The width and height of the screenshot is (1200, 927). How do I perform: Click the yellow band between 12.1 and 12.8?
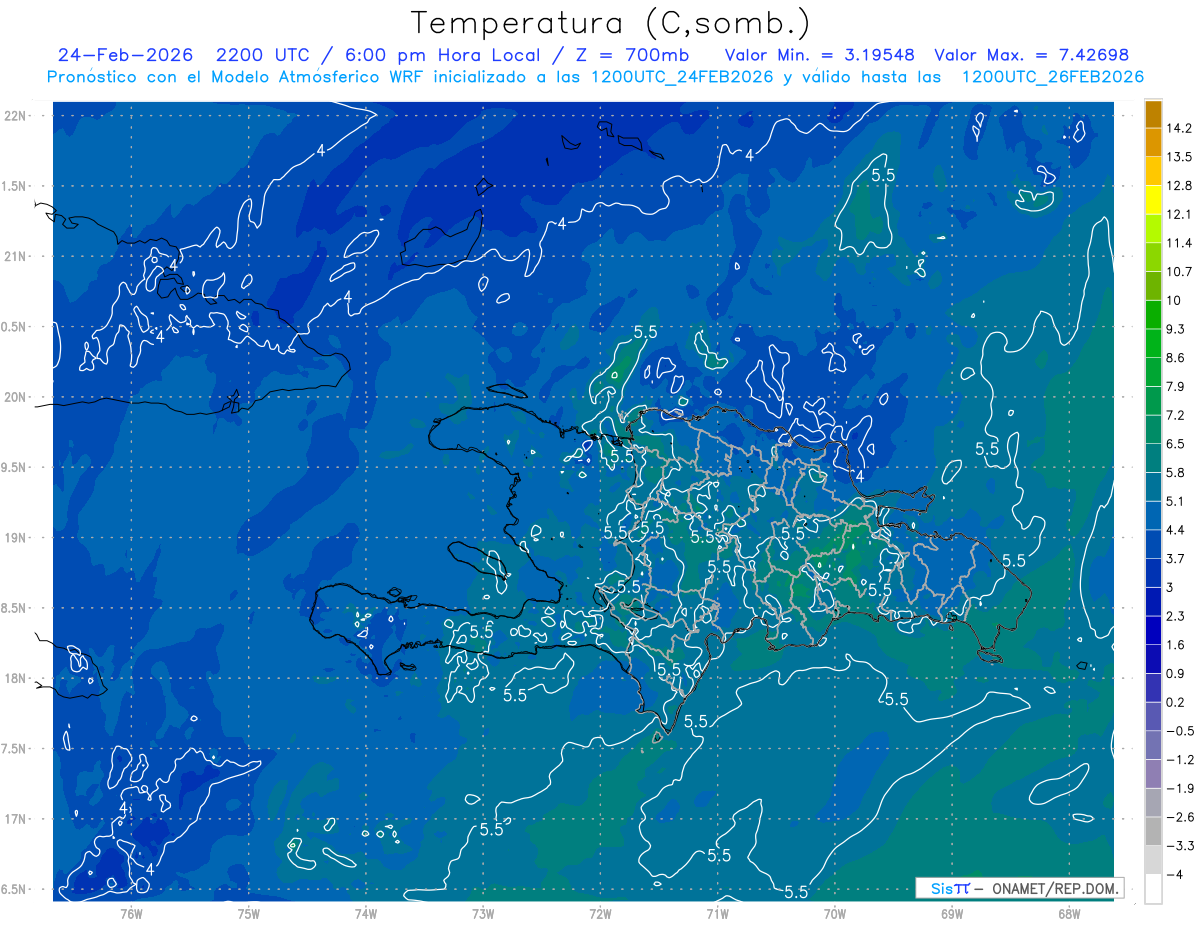pos(1153,200)
